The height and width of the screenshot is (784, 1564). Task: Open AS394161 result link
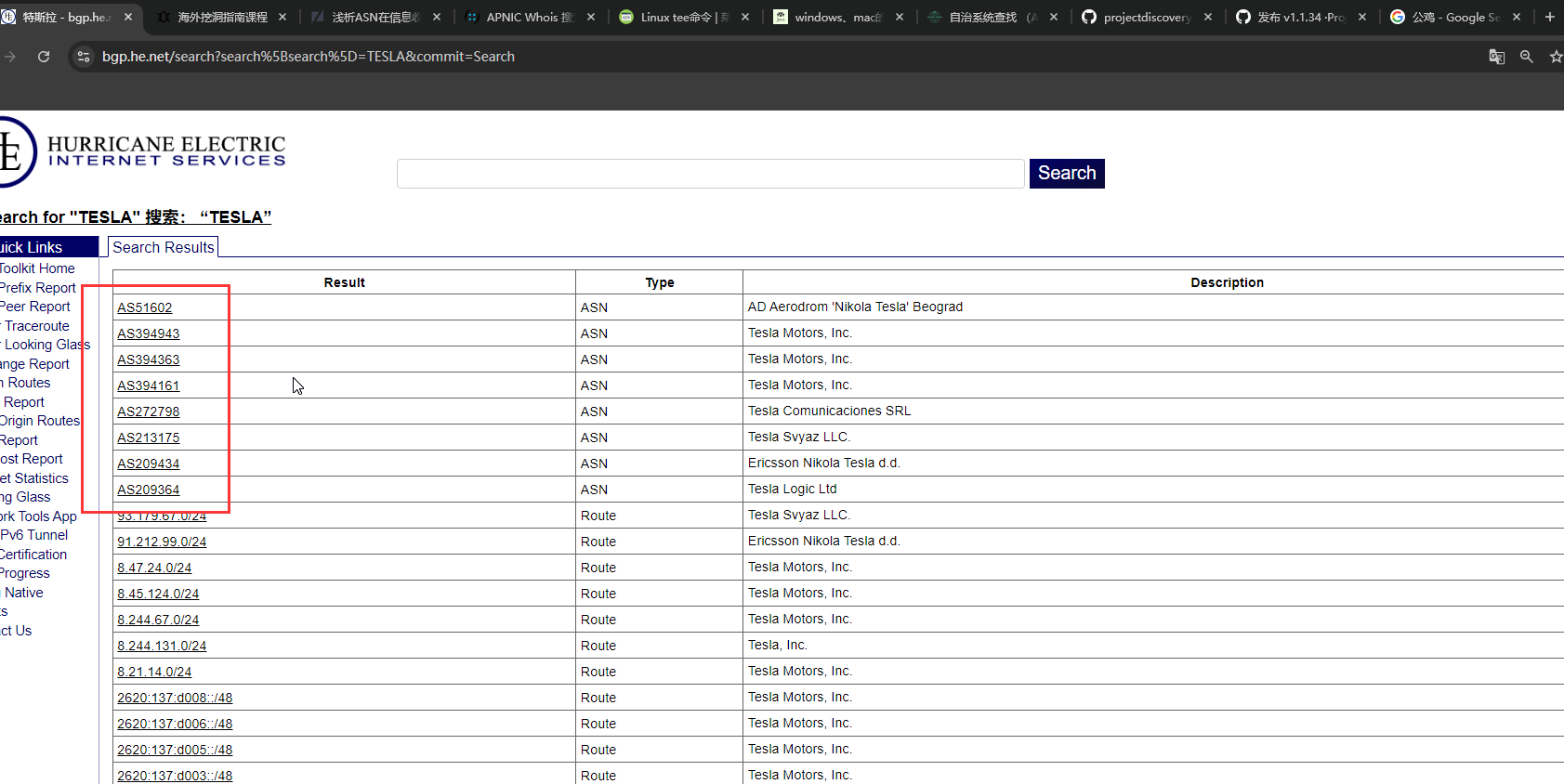click(149, 385)
